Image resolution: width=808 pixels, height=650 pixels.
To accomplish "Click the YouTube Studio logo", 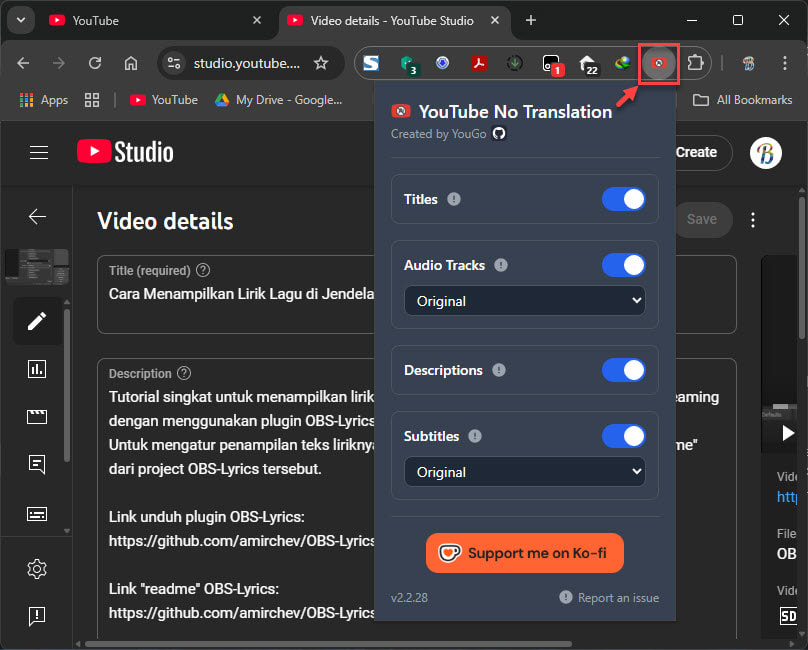I will tap(125, 152).
